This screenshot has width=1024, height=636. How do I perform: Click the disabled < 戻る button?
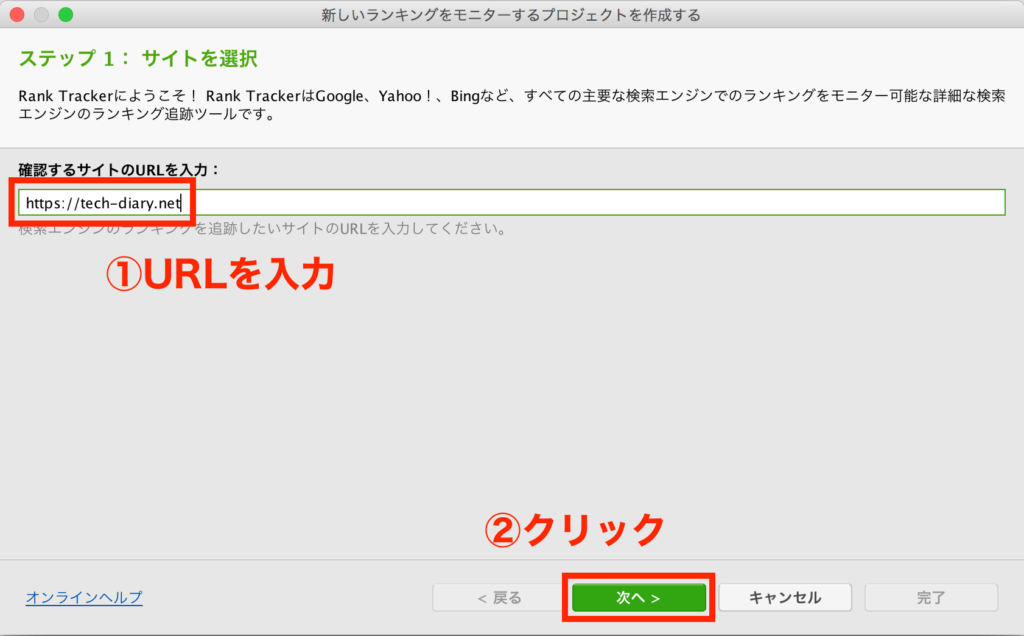click(499, 597)
